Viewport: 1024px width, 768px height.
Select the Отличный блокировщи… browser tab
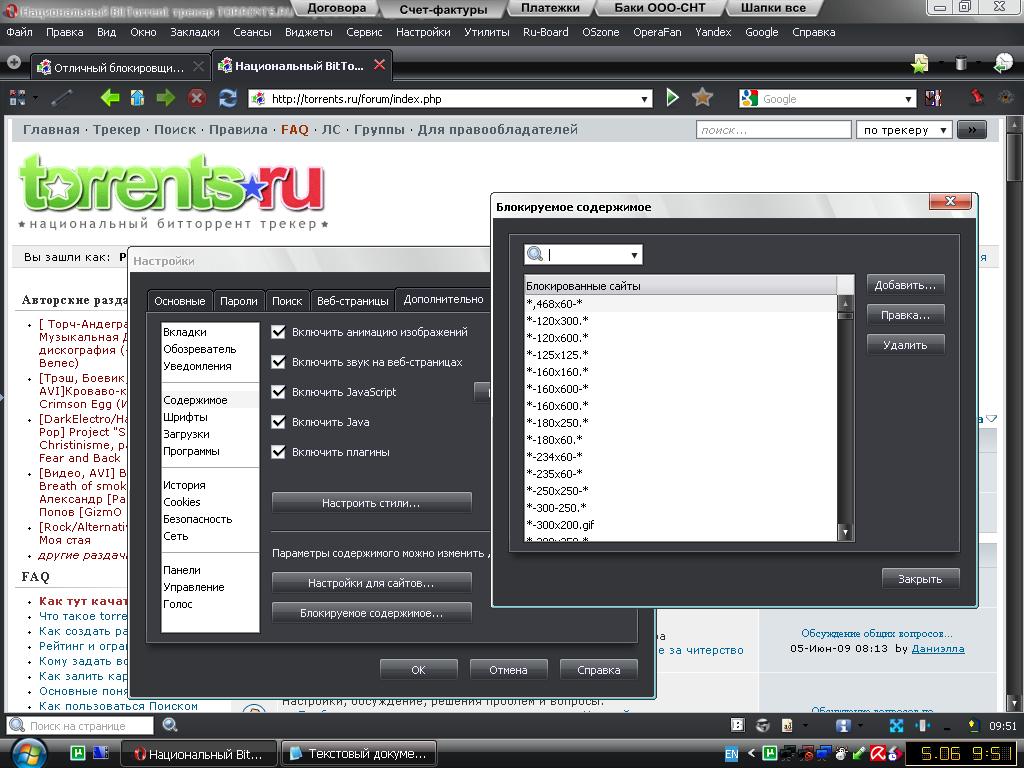click(x=119, y=67)
